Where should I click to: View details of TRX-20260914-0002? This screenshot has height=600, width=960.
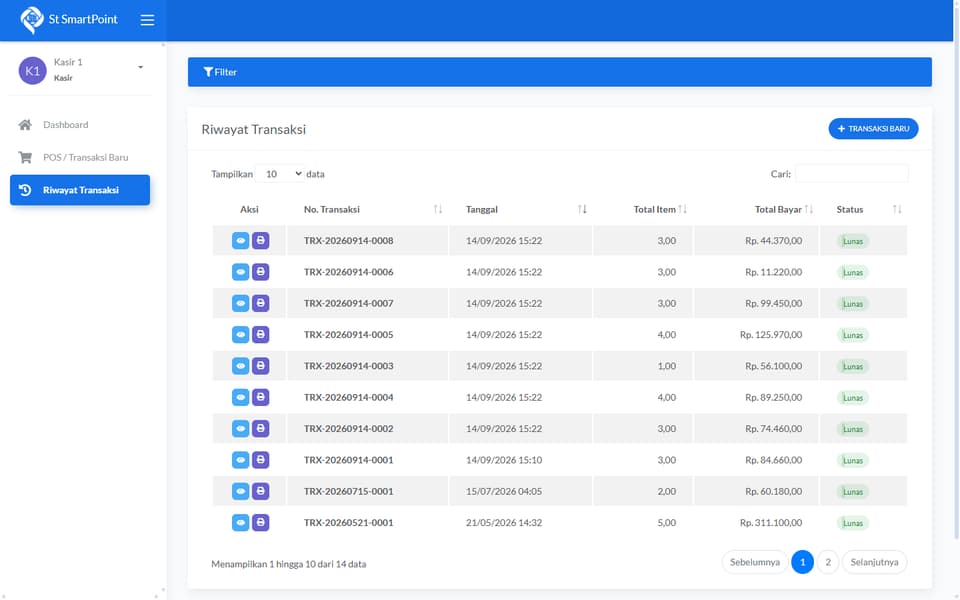point(241,429)
